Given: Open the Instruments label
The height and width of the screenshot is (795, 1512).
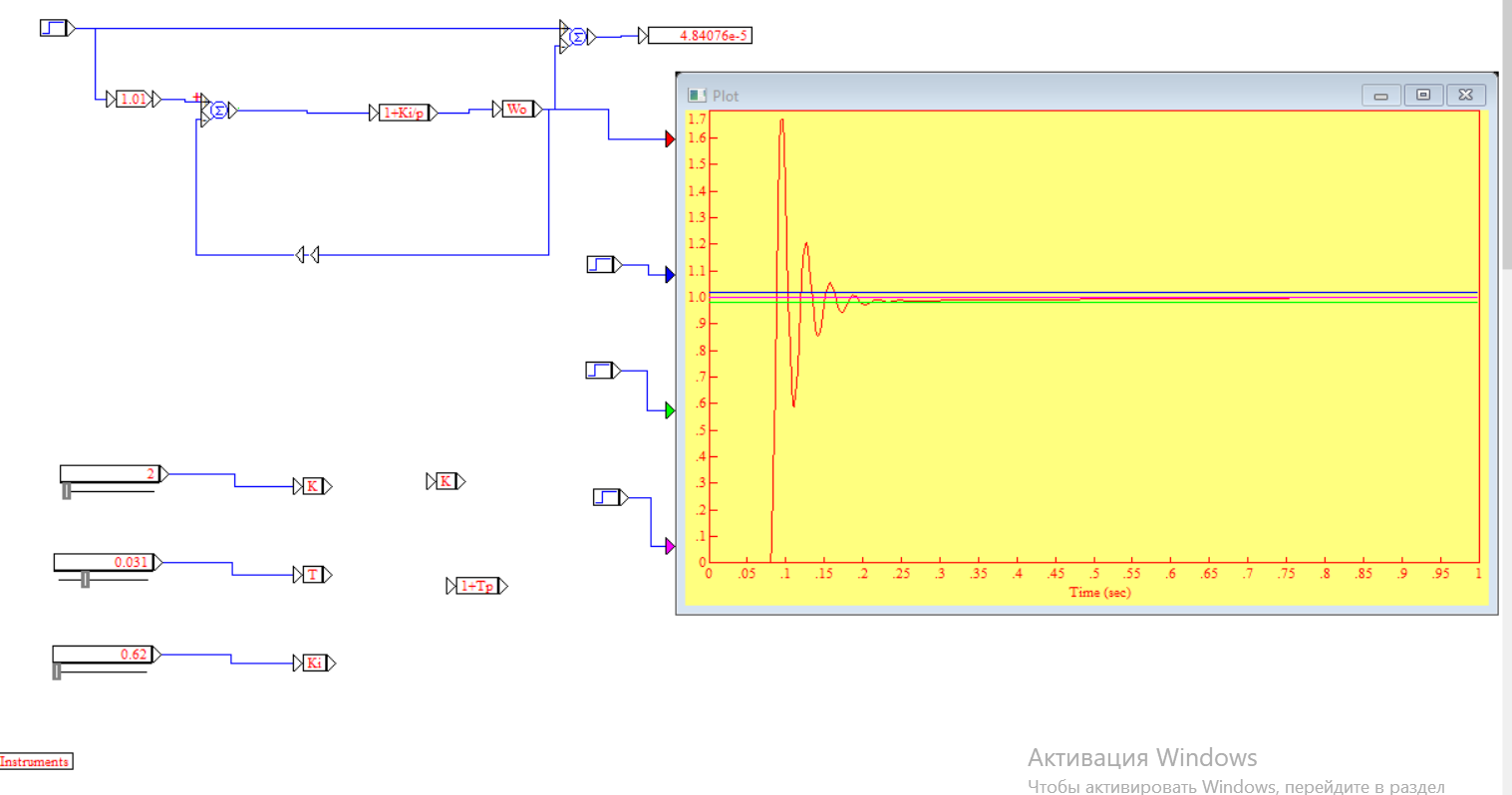Looking at the screenshot, I should click(x=36, y=761).
